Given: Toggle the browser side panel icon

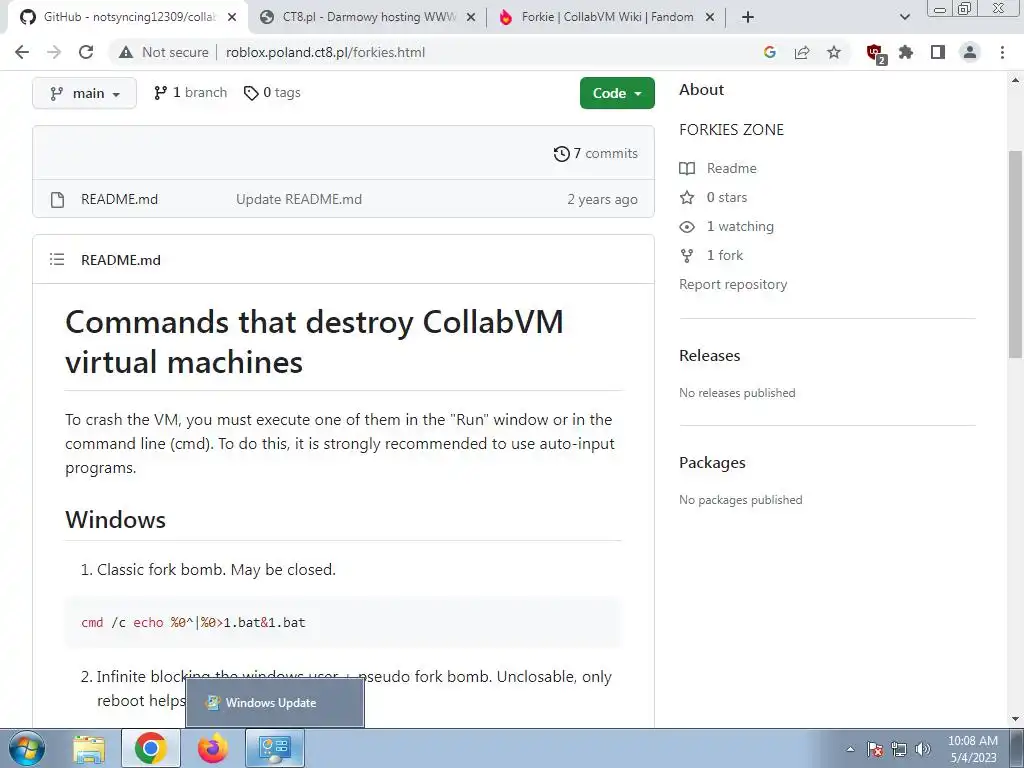Looking at the screenshot, I should pos(938,52).
